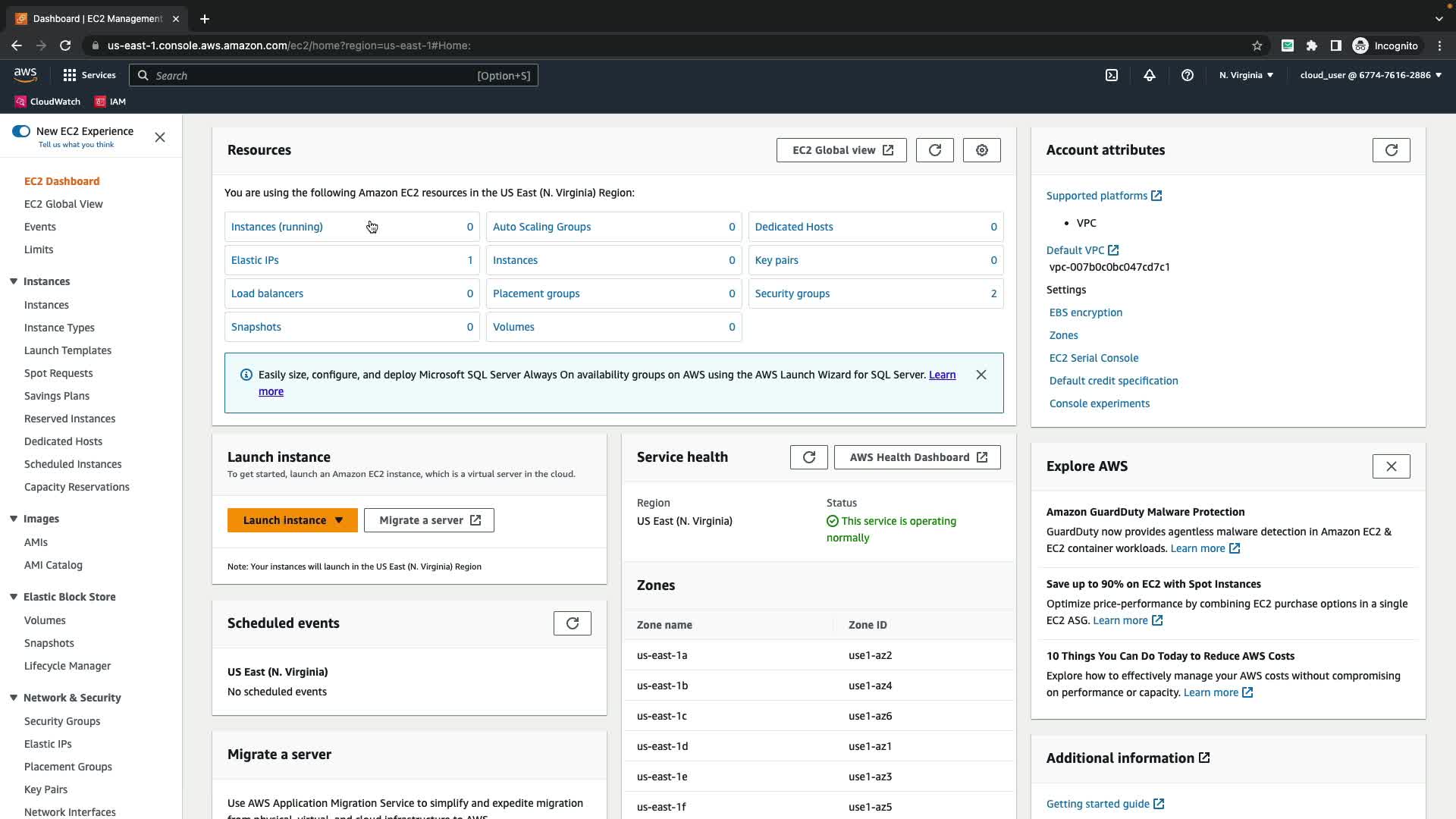Collapse the Elastic Block Store section
Image resolution: width=1456 pixels, height=819 pixels.
click(14, 597)
